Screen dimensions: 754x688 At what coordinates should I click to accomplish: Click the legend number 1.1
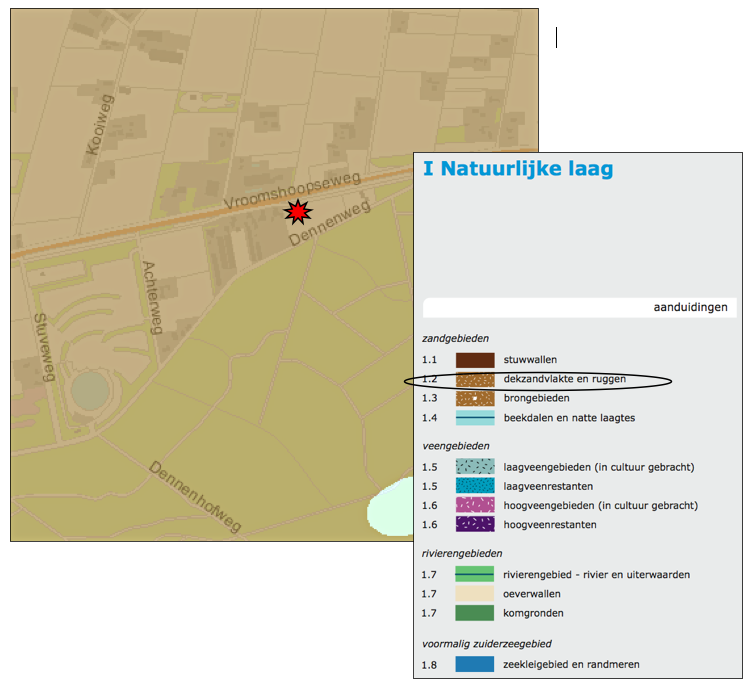click(x=429, y=360)
